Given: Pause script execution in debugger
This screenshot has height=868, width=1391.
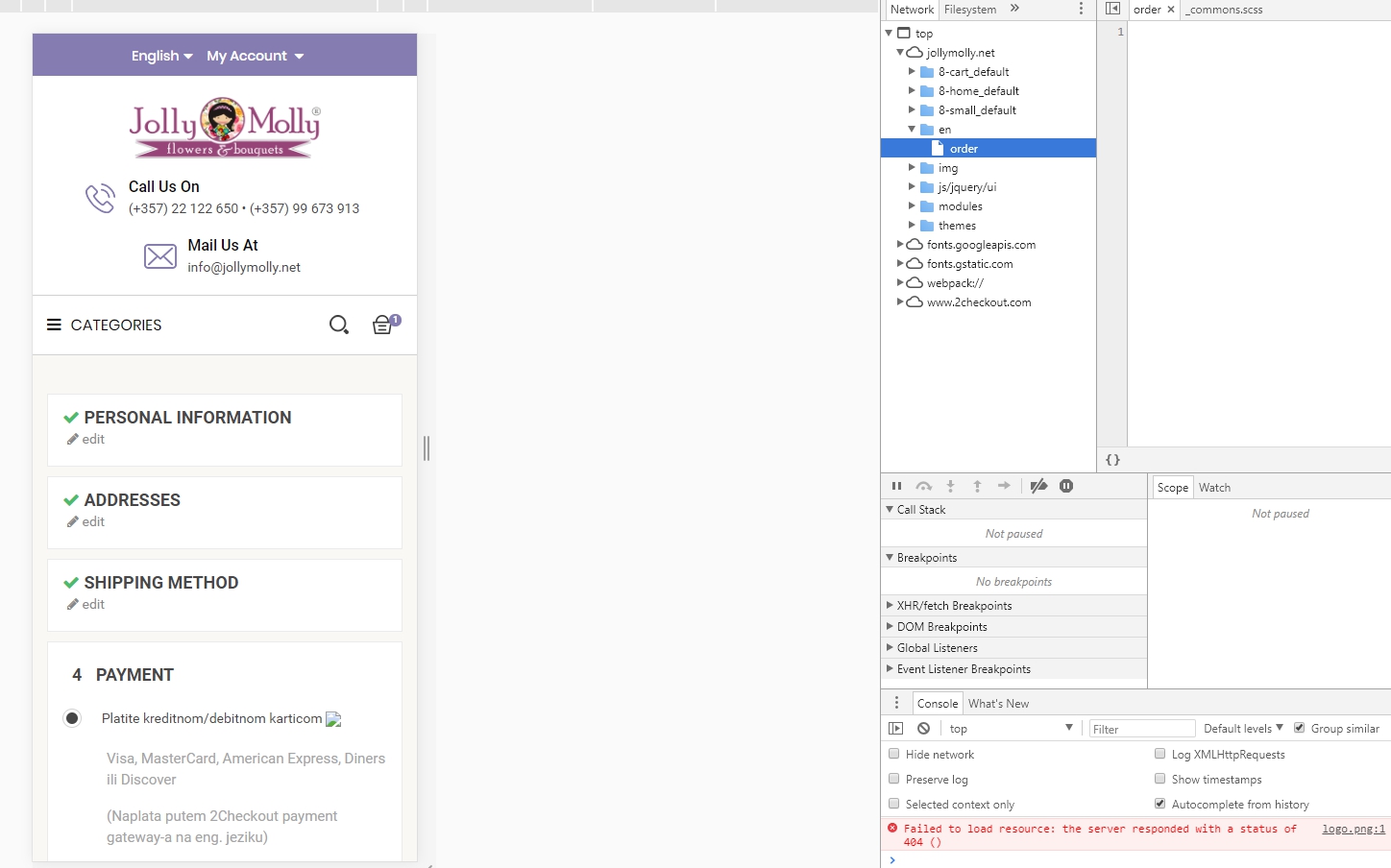Looking at the screenshot, I should [x=896, y=486].
